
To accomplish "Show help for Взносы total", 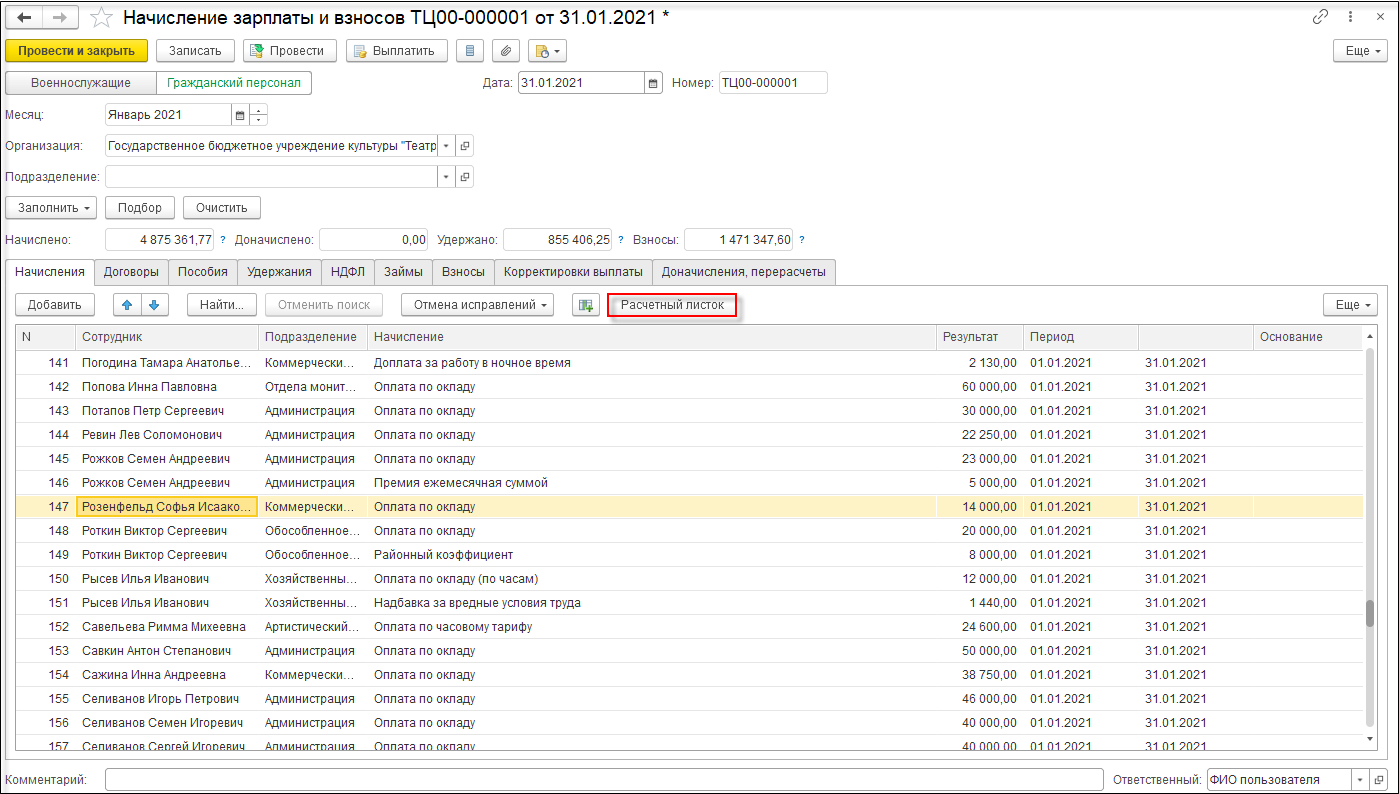I will pos(802,240).
